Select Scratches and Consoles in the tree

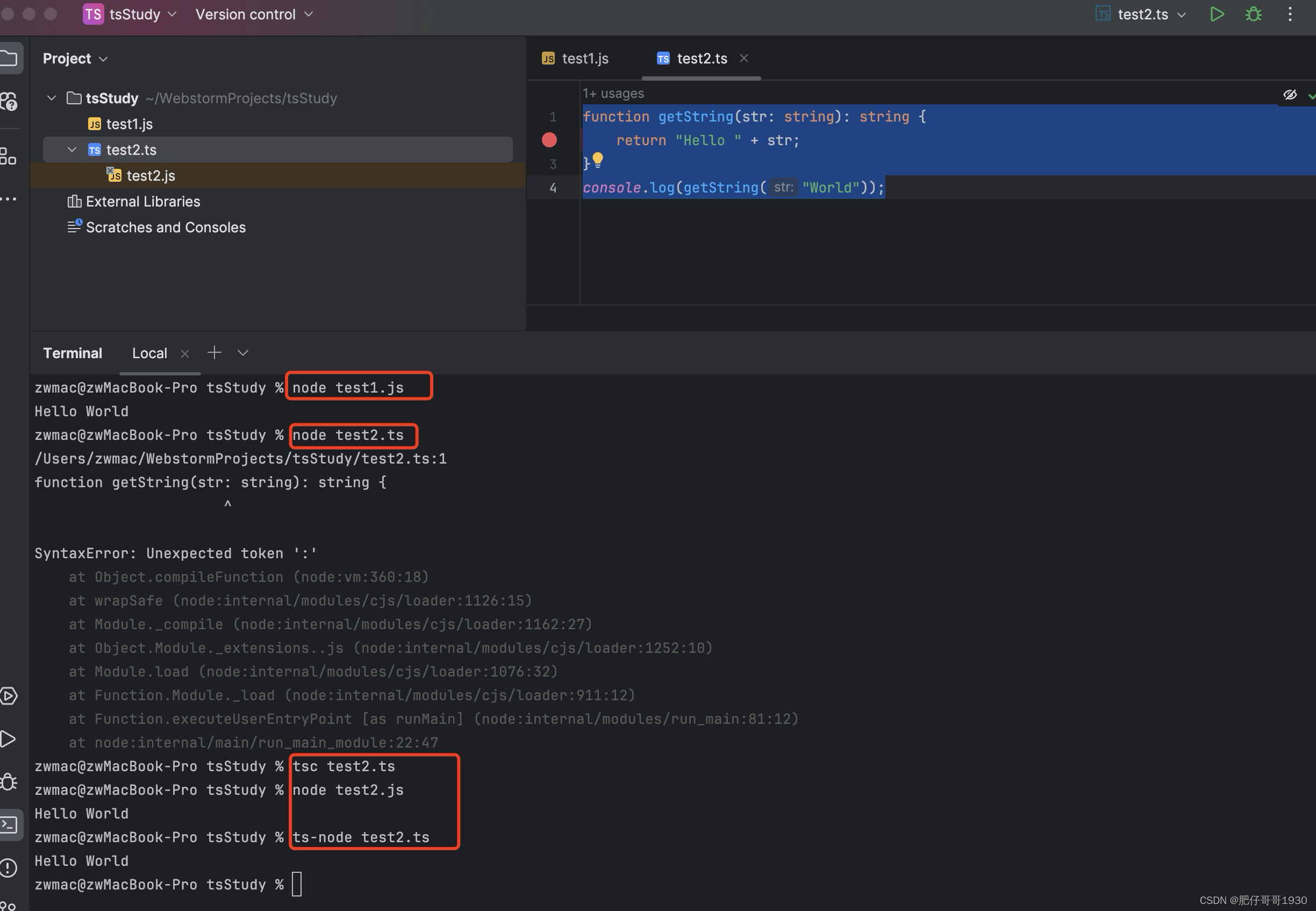point(166,227)
